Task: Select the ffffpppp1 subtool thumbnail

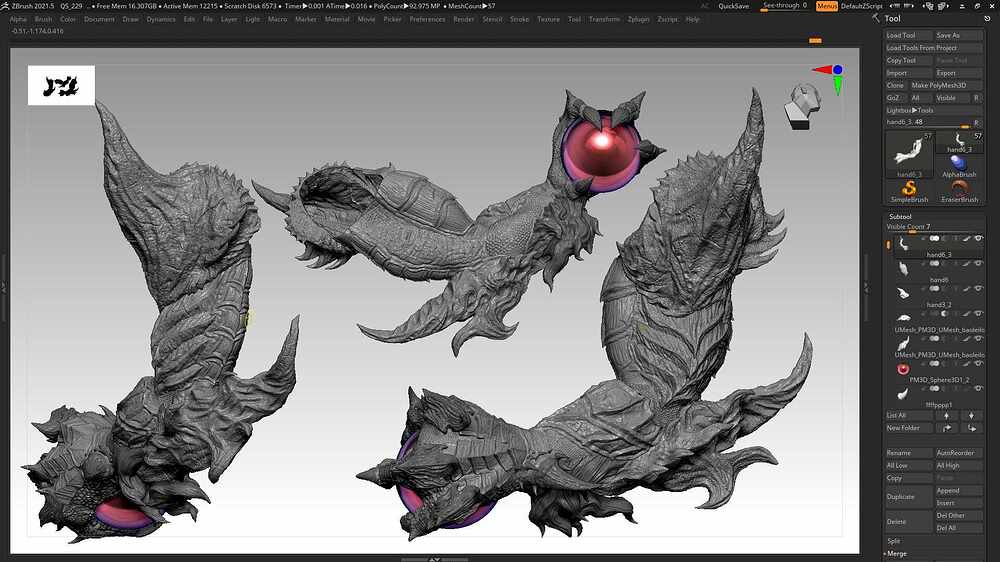Action: [x=902, y=394]
